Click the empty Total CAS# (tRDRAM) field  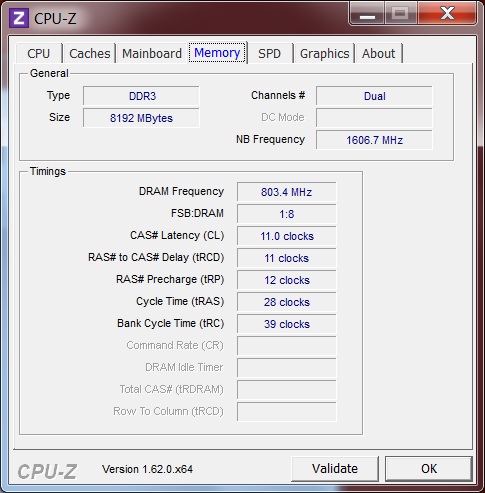(x=287, y=390)
